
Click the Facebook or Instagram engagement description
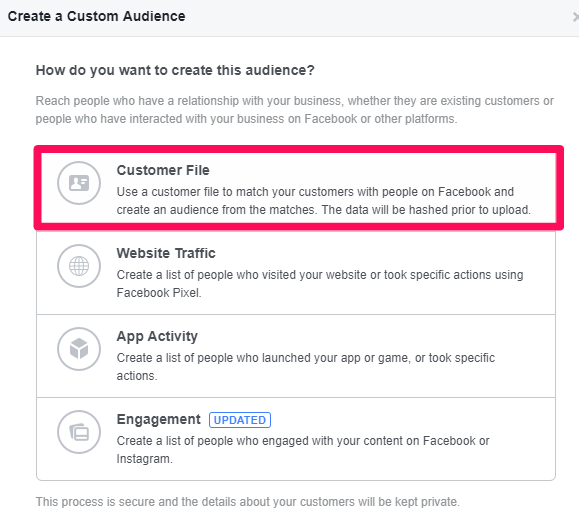(x=303, y=450)
